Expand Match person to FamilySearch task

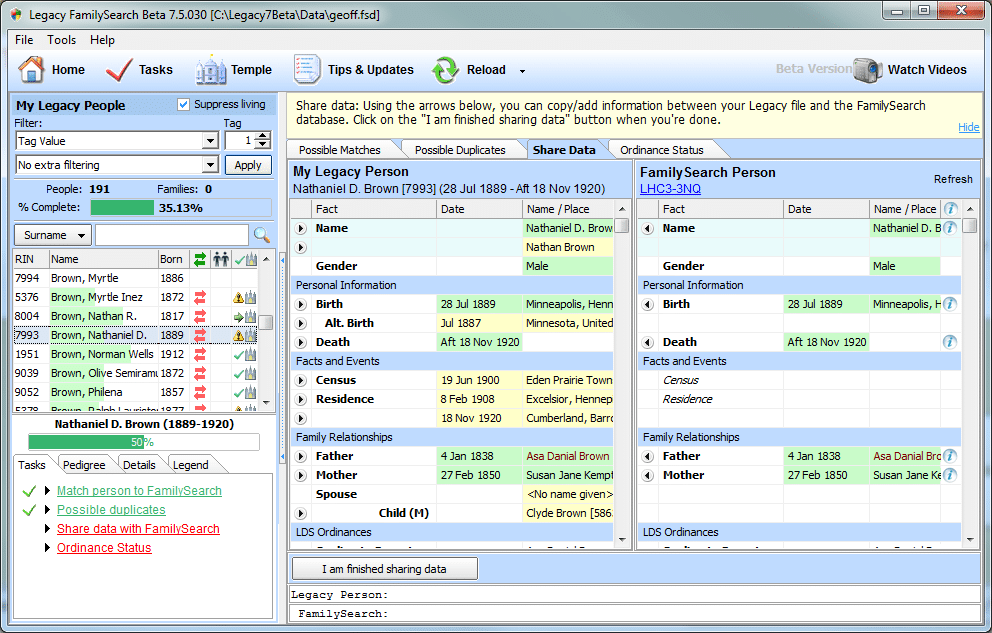[x=47, y=491]
